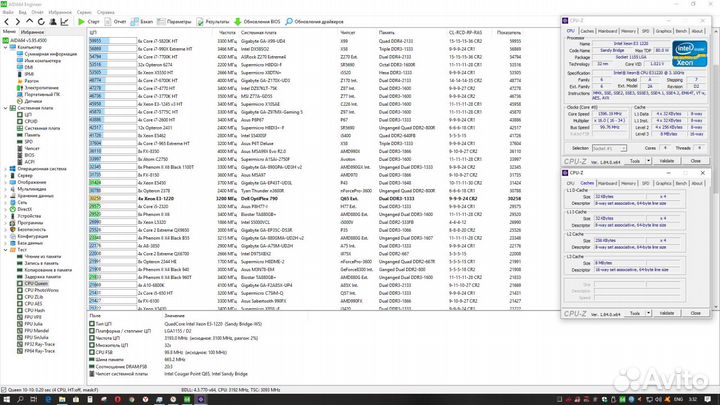Switch to the Меню sidebar tab
720x405 pixels.
click(x=9, y=32)
